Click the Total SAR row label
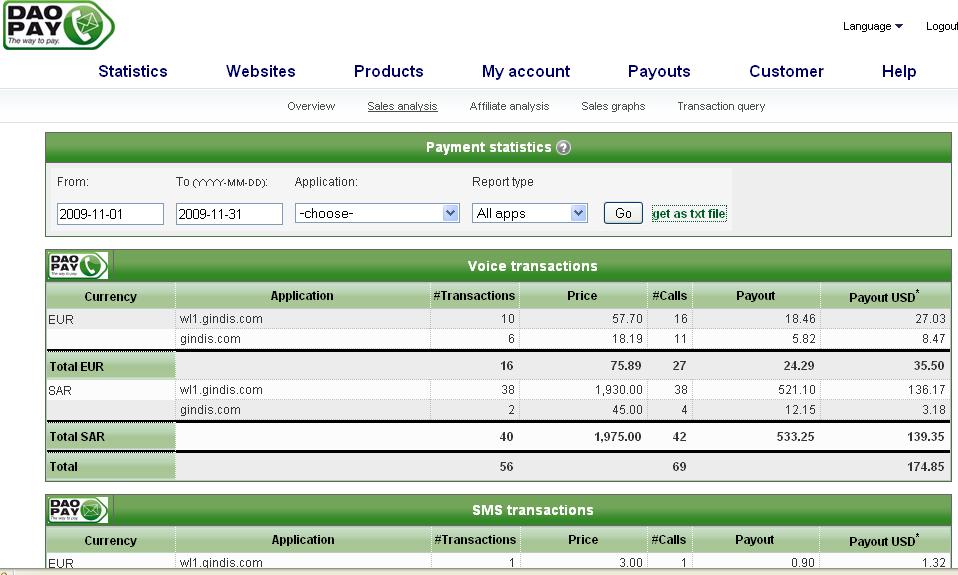 (77, 437)
